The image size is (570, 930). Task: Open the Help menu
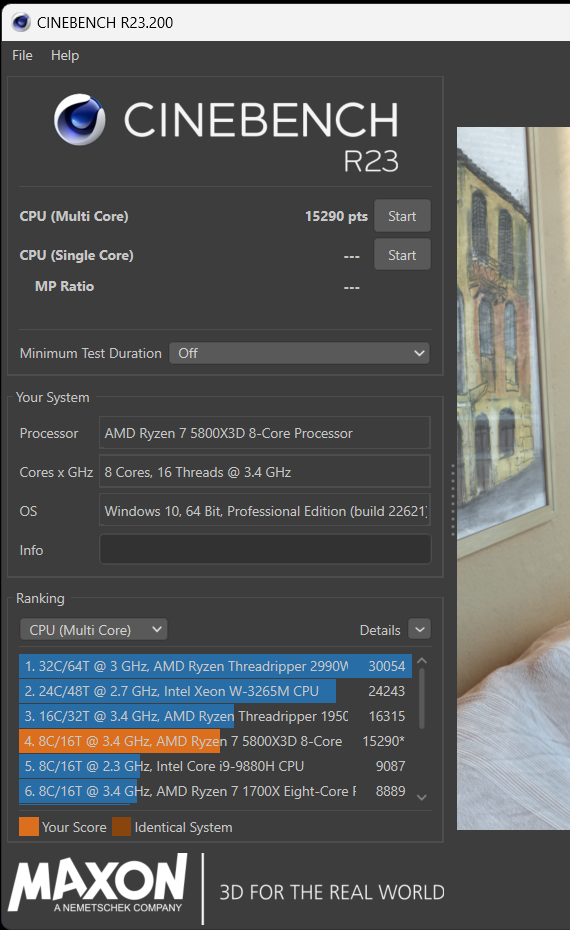click(x=65, y=55)
